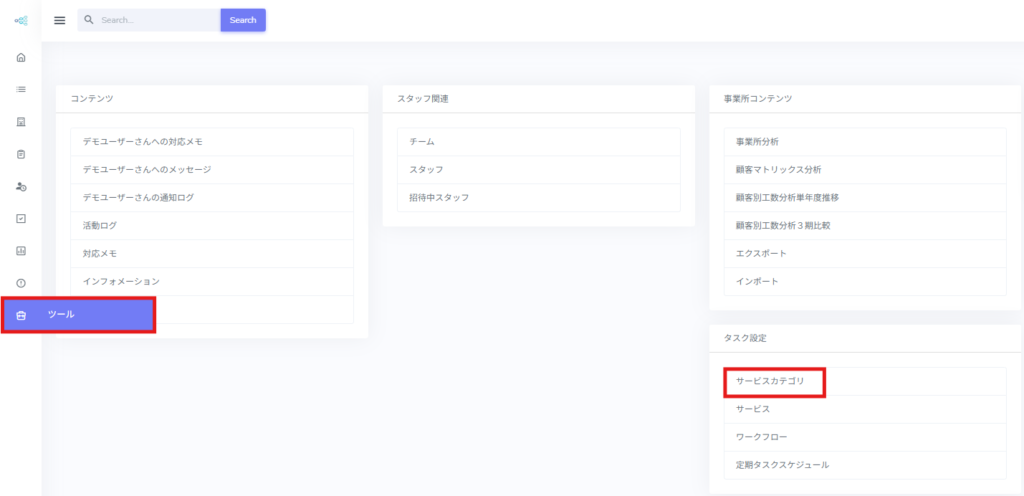Click the user-with-clock icon in sidebar

pos(21,187)
